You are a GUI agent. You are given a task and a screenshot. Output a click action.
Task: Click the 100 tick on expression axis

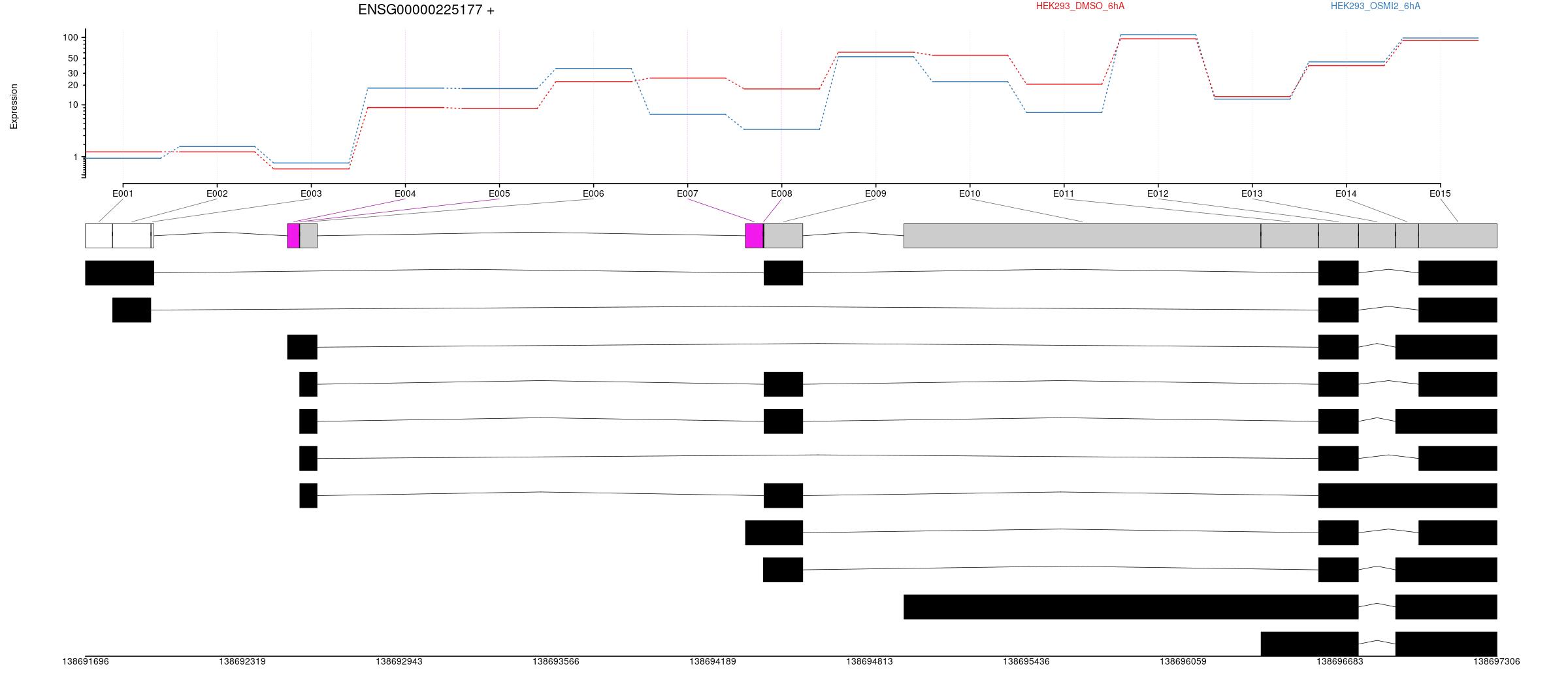point(71,38)
